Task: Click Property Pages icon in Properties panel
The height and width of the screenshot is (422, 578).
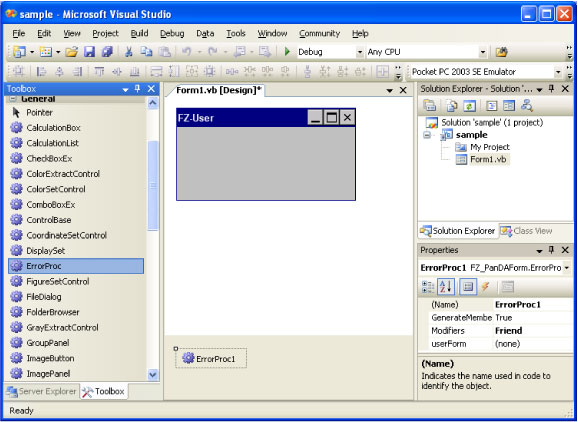Action: point(508,286)
